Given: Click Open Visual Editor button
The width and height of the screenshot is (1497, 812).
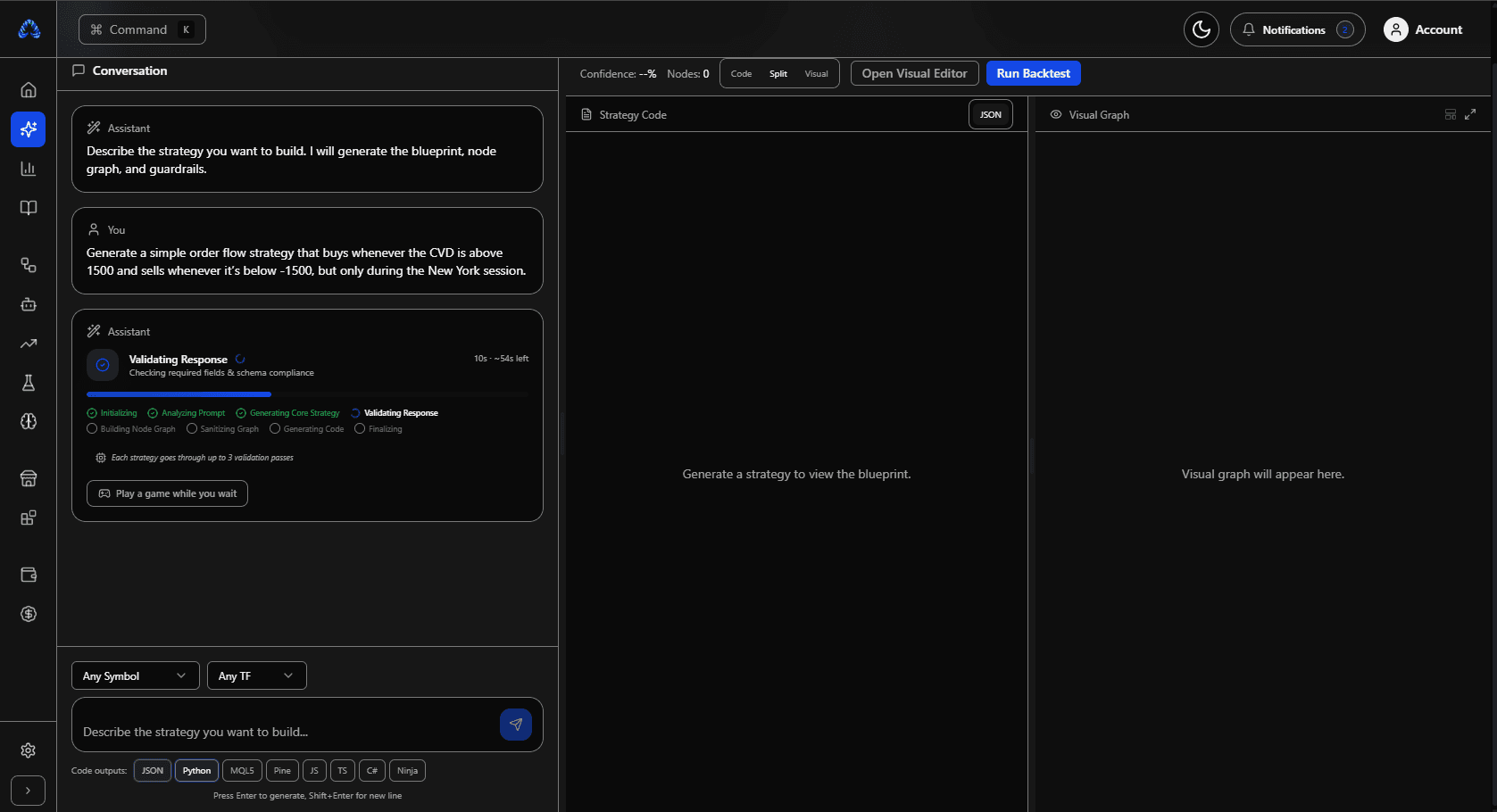Looking at the screenshot, I should pos(914,73).
